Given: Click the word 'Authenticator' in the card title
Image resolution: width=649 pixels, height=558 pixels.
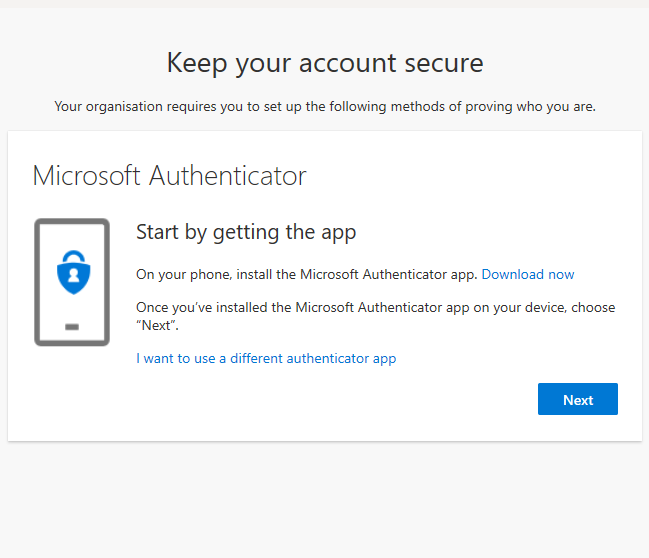Looking at the screenshot, I should (228, 176).
